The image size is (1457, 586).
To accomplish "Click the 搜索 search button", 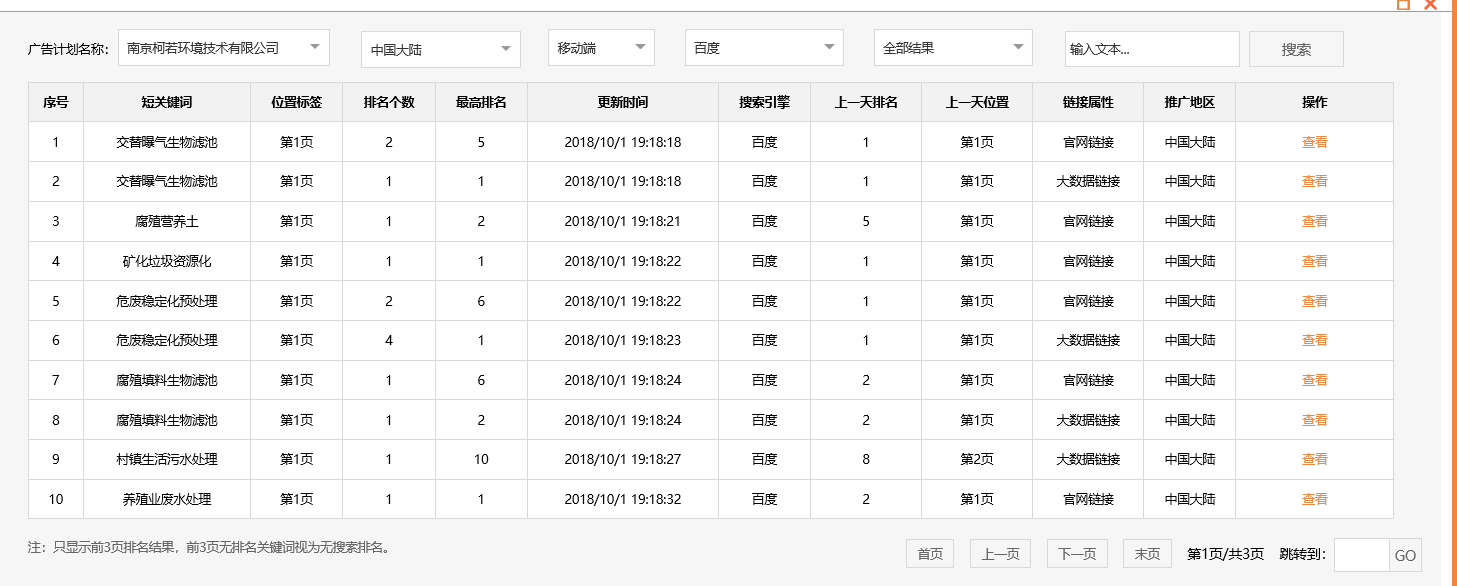I will pos(1296,47).
